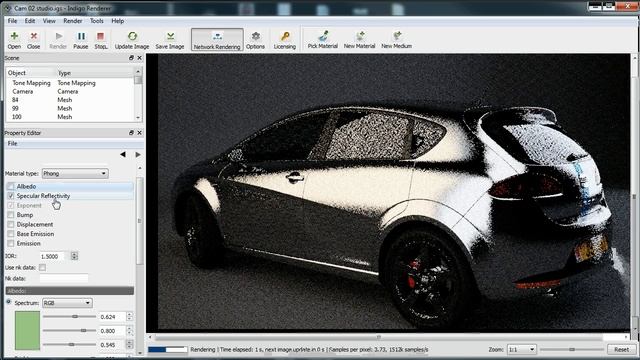Viewport: 640px width, 360px height.
Task: Toggle the Network Rendering toolbar button
Action: click(x=217, y=40)
